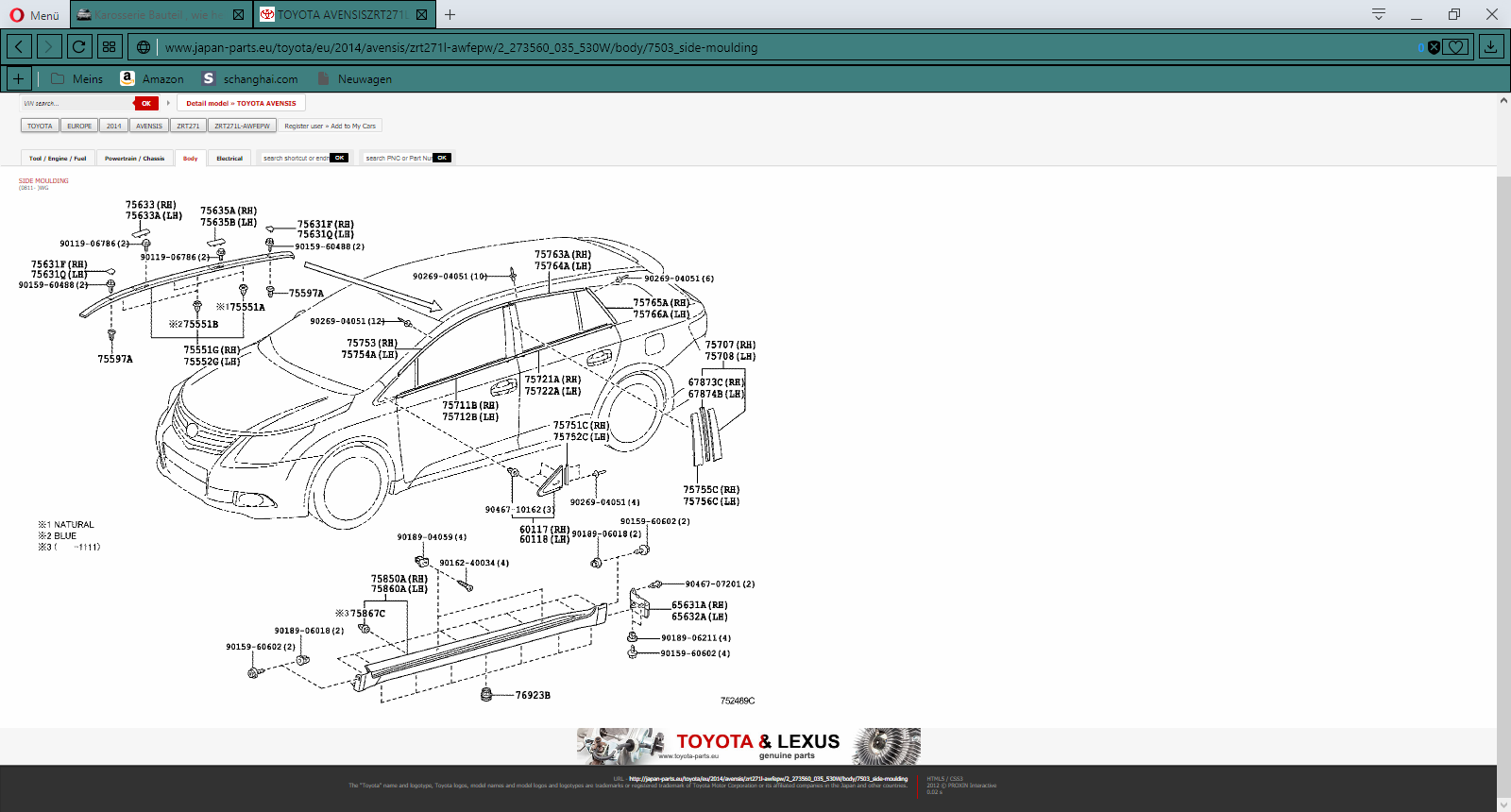
Task: Click Detail model TOYOTA AVENSIS link
Action: click(x=241, y=103)
